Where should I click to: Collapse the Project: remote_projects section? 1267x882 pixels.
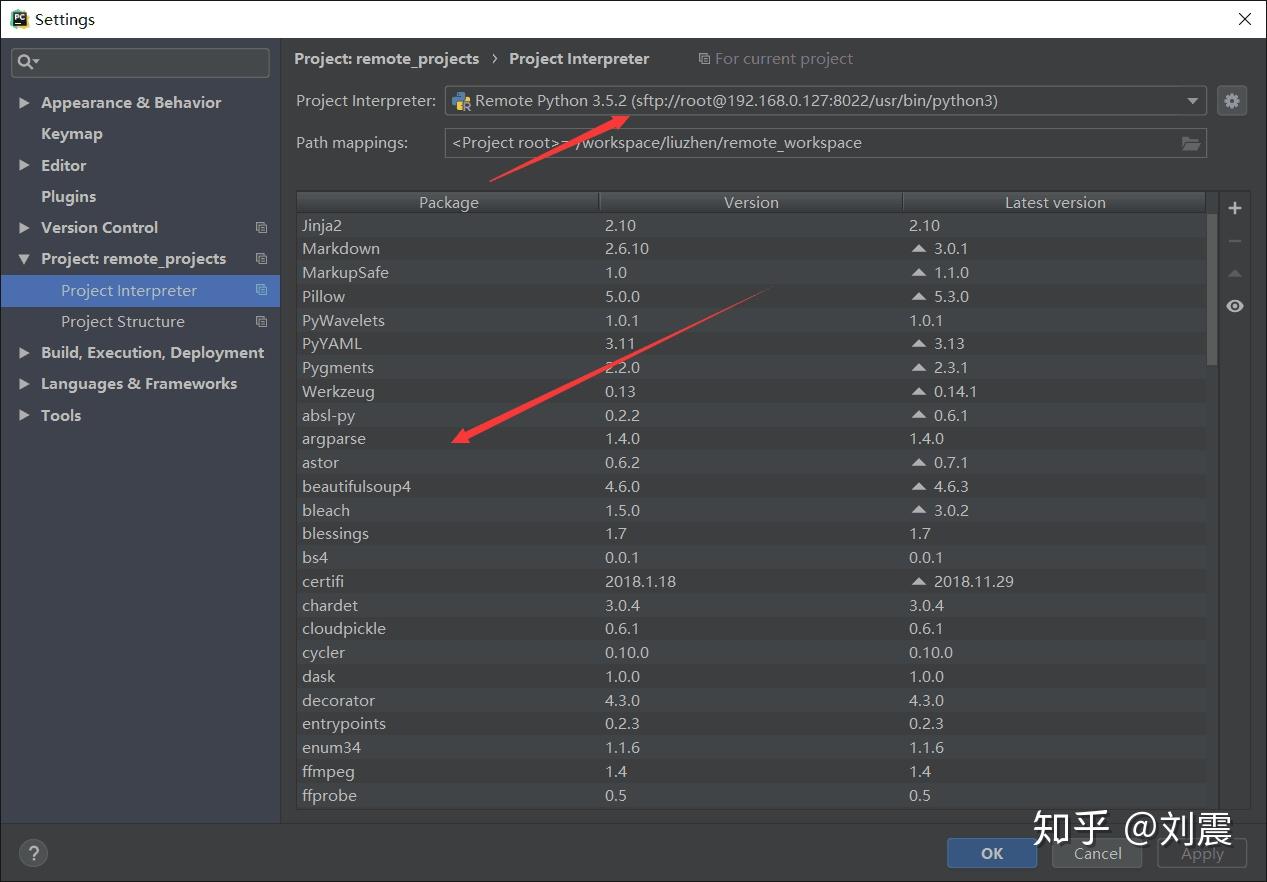coord(24,258)
